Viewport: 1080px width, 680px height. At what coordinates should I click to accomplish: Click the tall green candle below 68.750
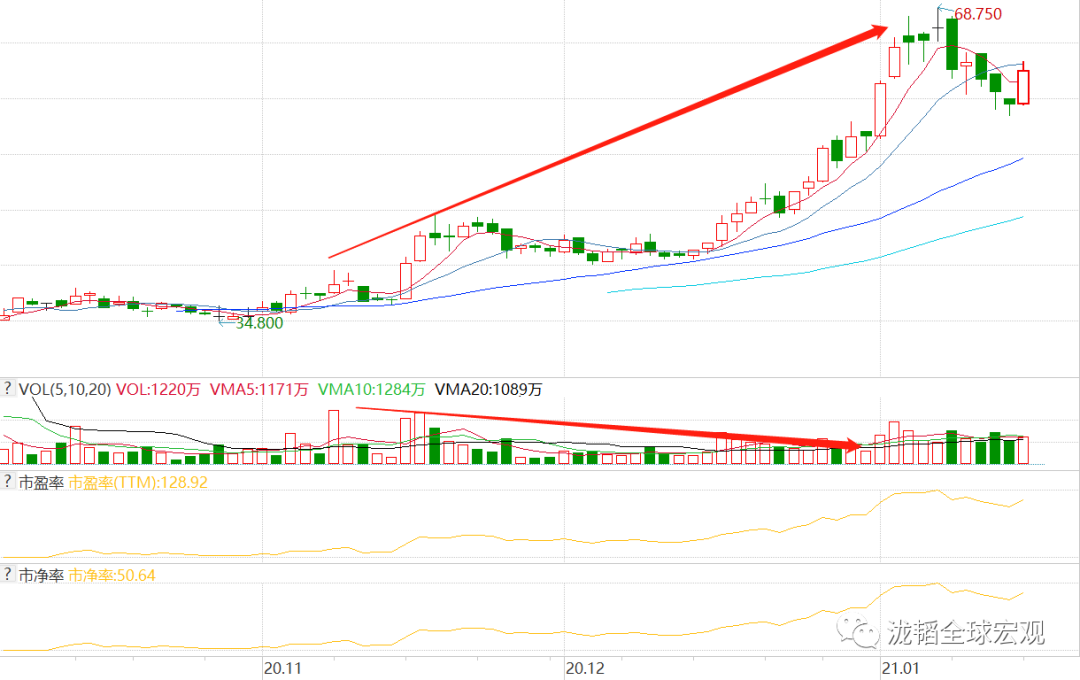pos(952,45)
